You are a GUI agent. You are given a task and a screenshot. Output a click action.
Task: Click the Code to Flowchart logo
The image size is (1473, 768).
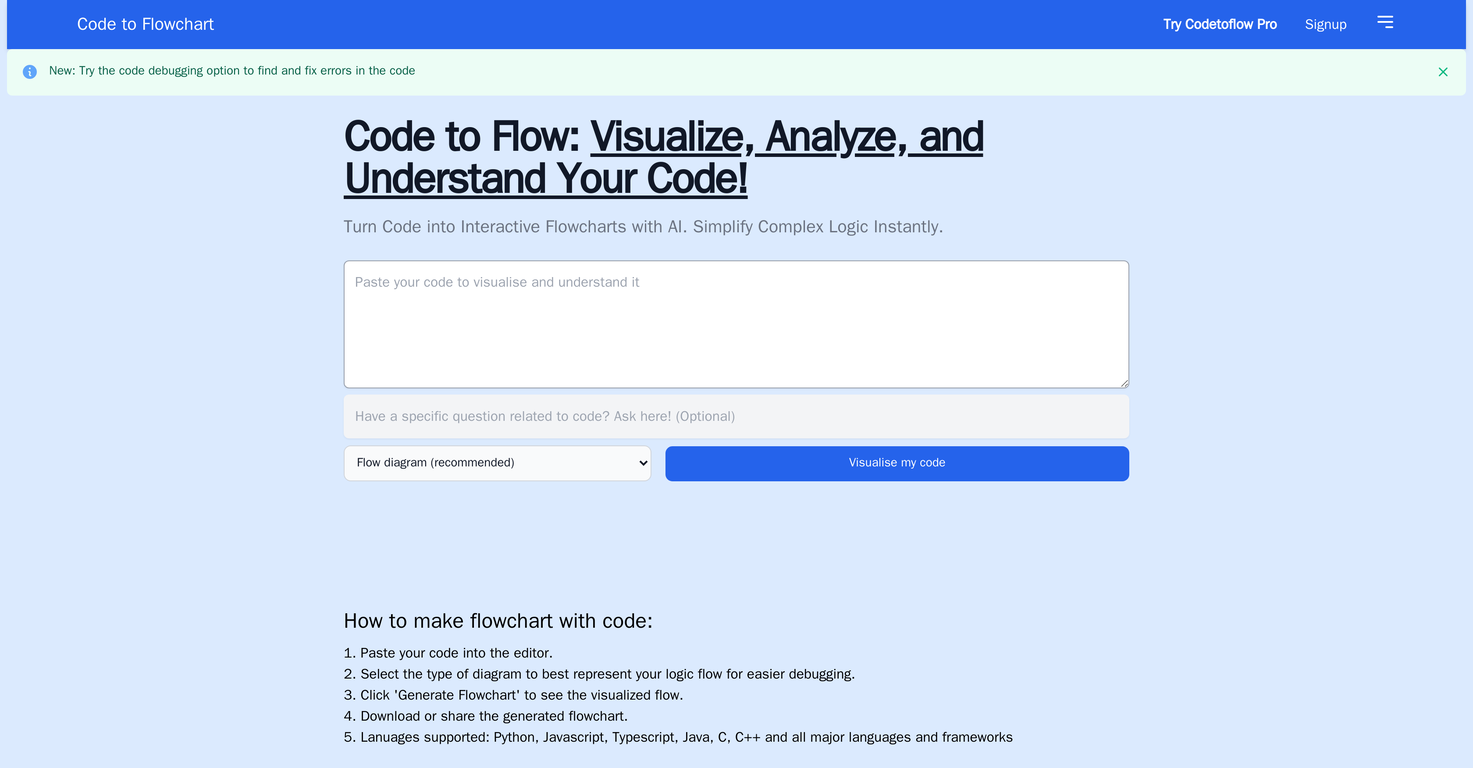(144, 24)
